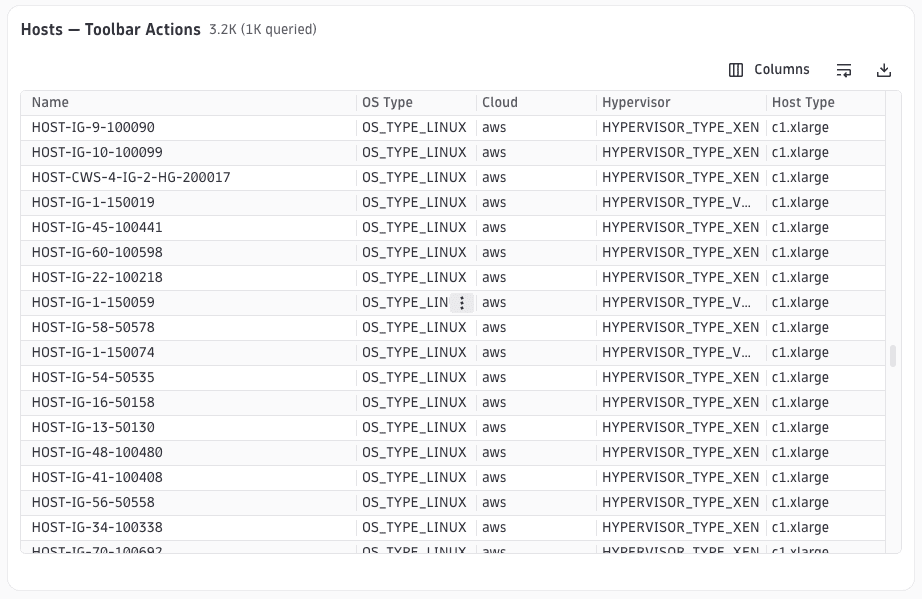The width and height of the screenshot is (922, 599).
Task: Click OS_TYPE_LINUX cell for HOST-IG-48-100480
Action: tap(414, 453)
